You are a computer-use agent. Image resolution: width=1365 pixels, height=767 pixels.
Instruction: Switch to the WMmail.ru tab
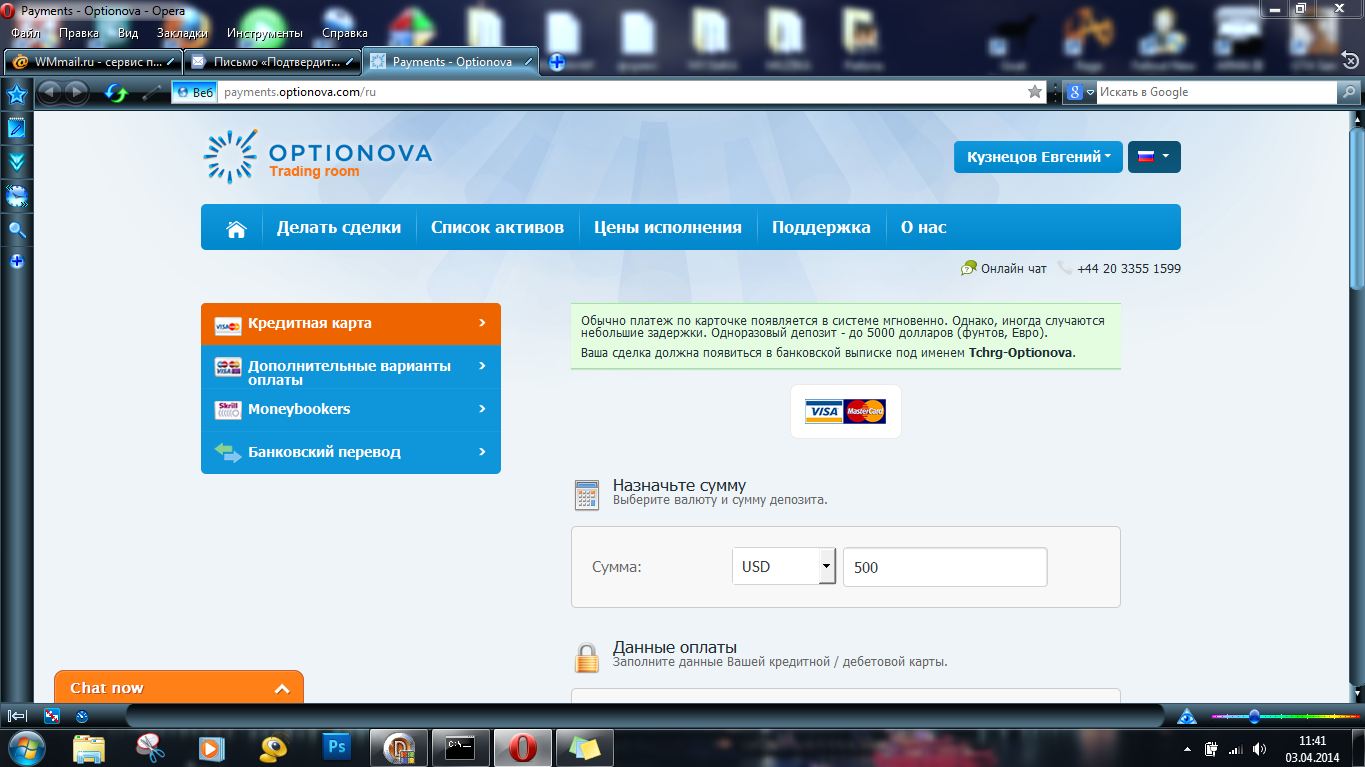(93, 62)
